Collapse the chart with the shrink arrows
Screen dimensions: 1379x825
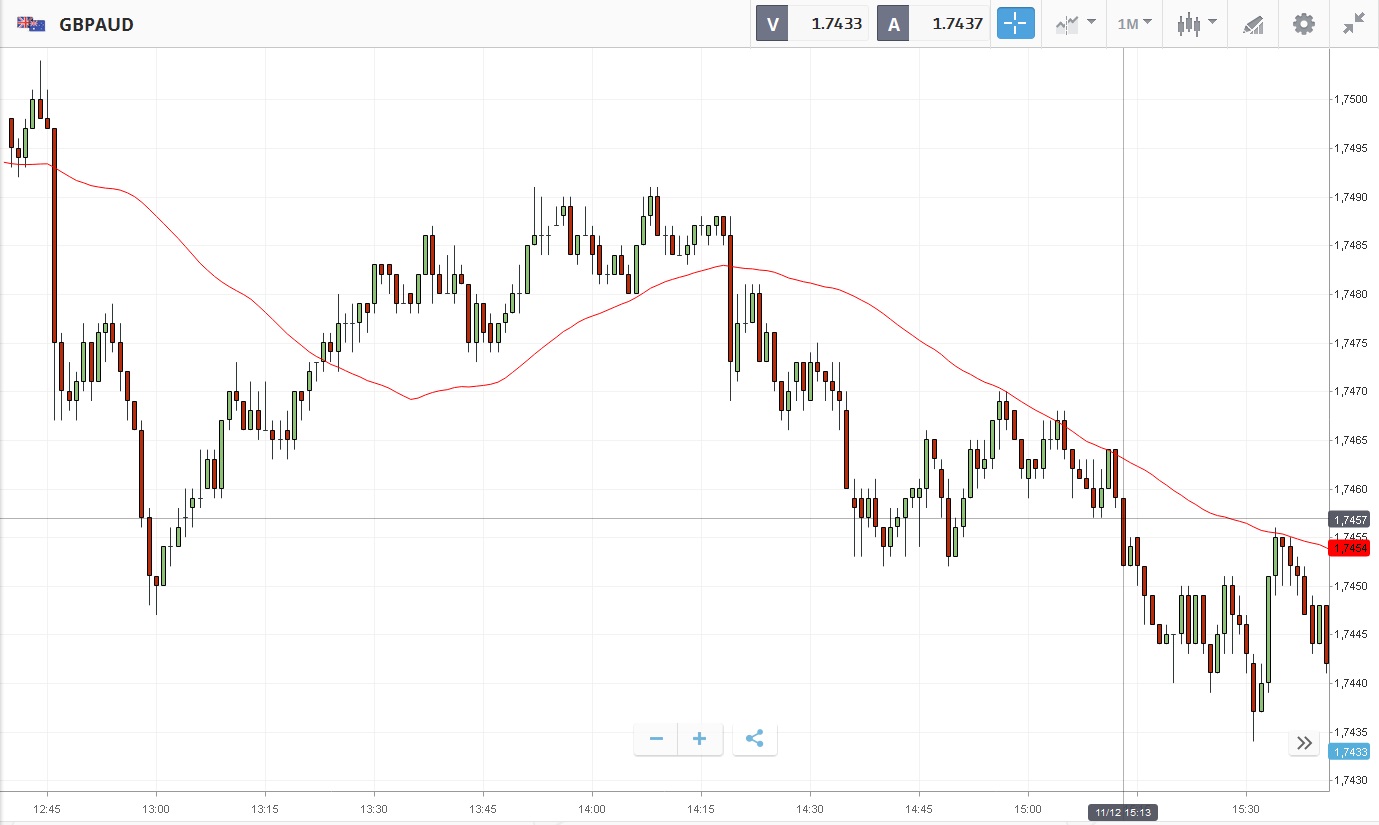click(1354, 24)
